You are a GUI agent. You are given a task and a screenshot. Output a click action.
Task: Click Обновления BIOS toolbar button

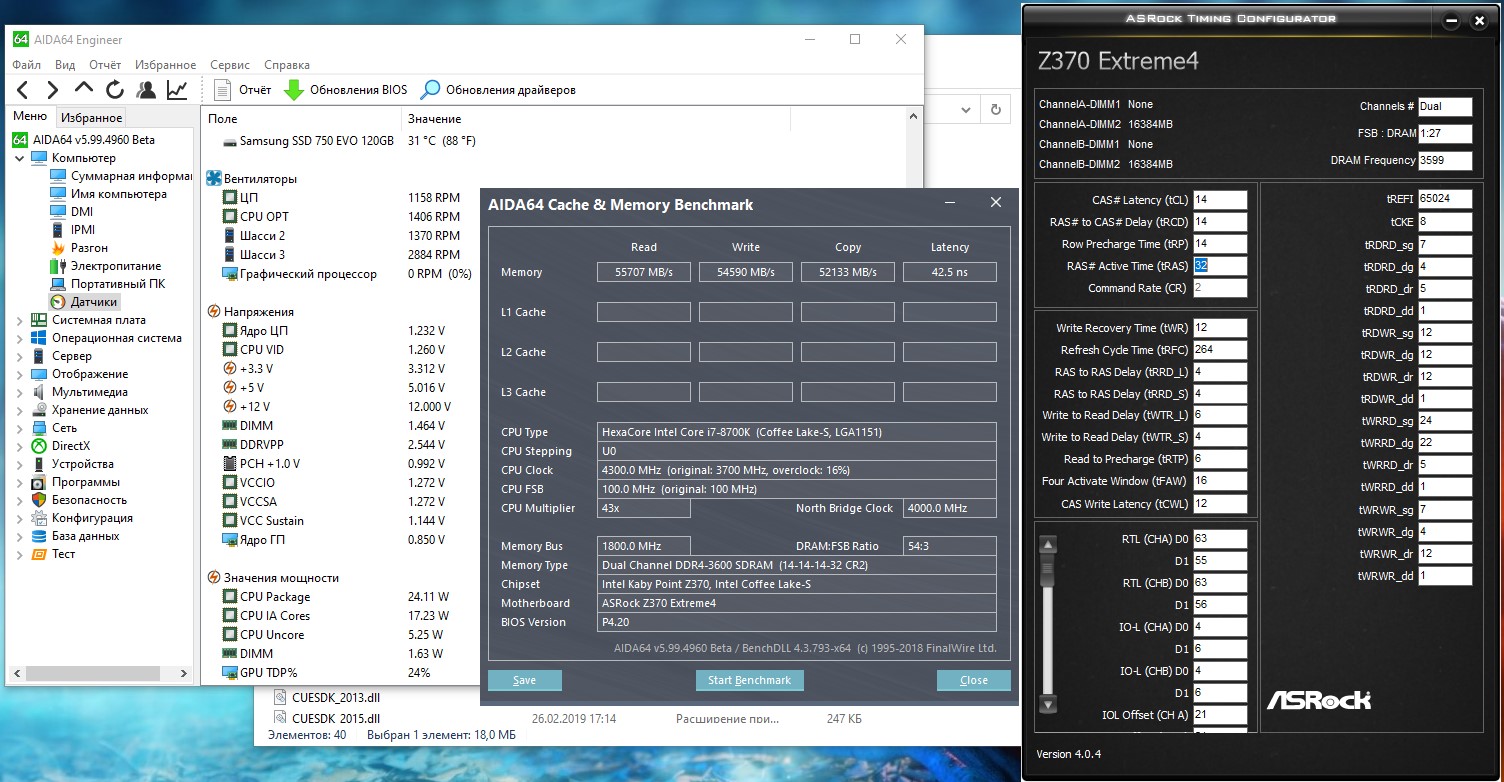[346, 90]
